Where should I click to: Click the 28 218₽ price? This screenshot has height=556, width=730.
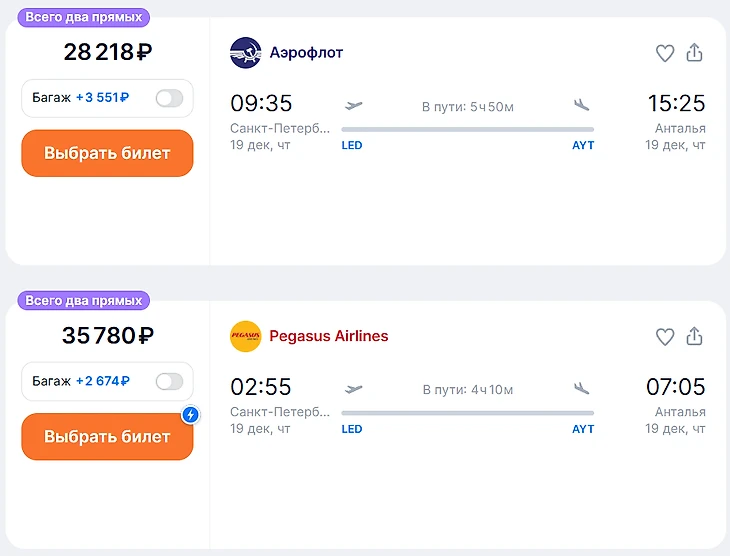pyautogui.click(x=107, y=53)
